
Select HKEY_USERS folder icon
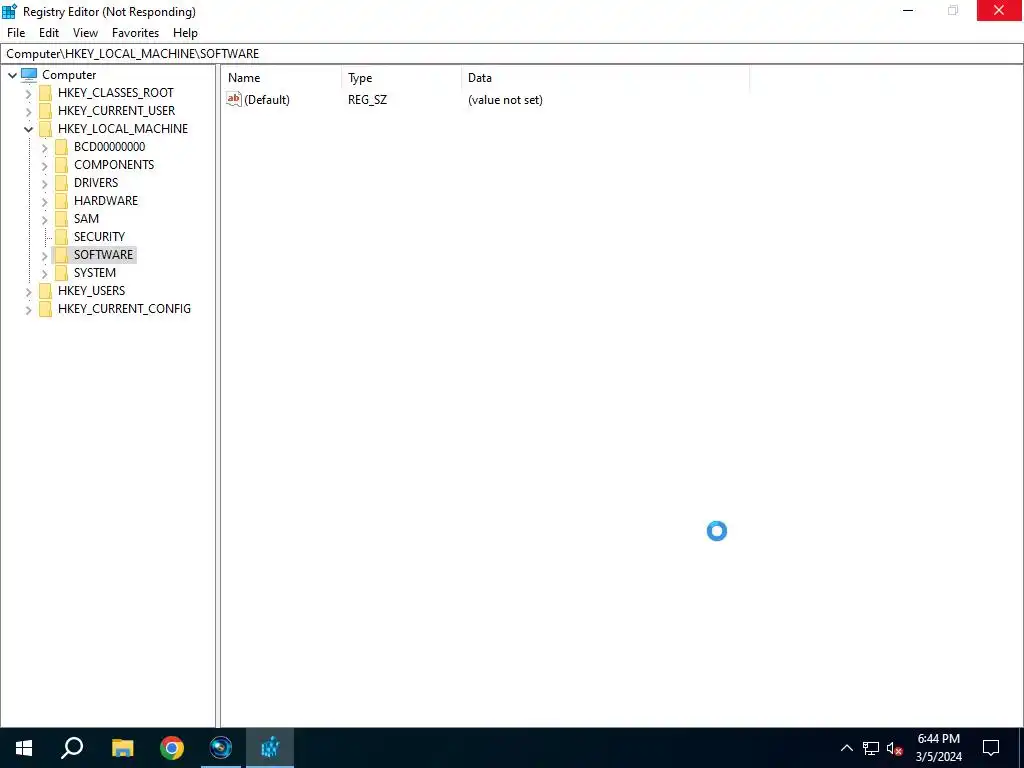[x=45, y=291]
